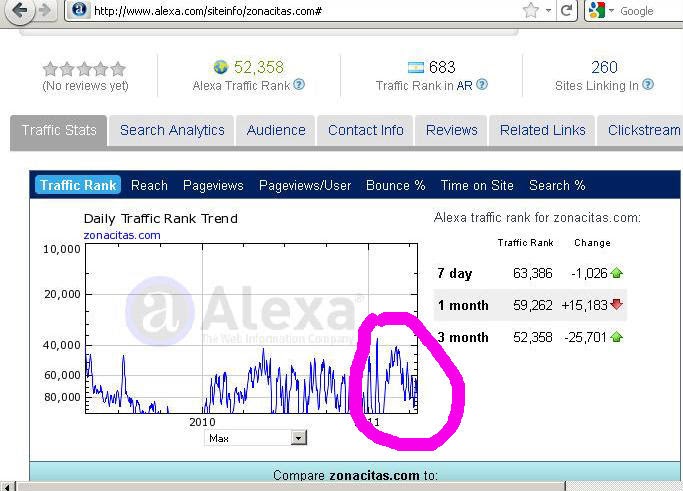
Task: Click the Traffic Rank column header
Action: 525,243
